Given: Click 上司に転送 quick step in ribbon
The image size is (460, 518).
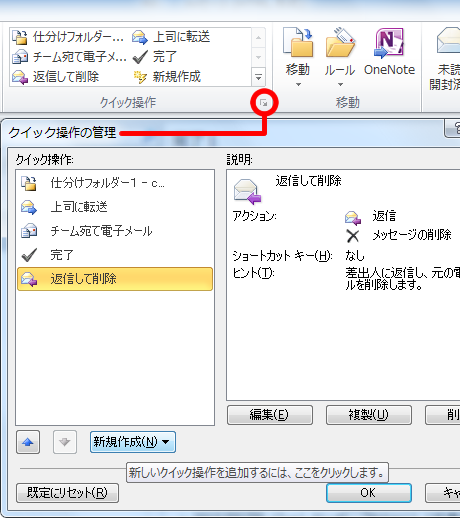Looking at the screenshot, I should (171, 37).
